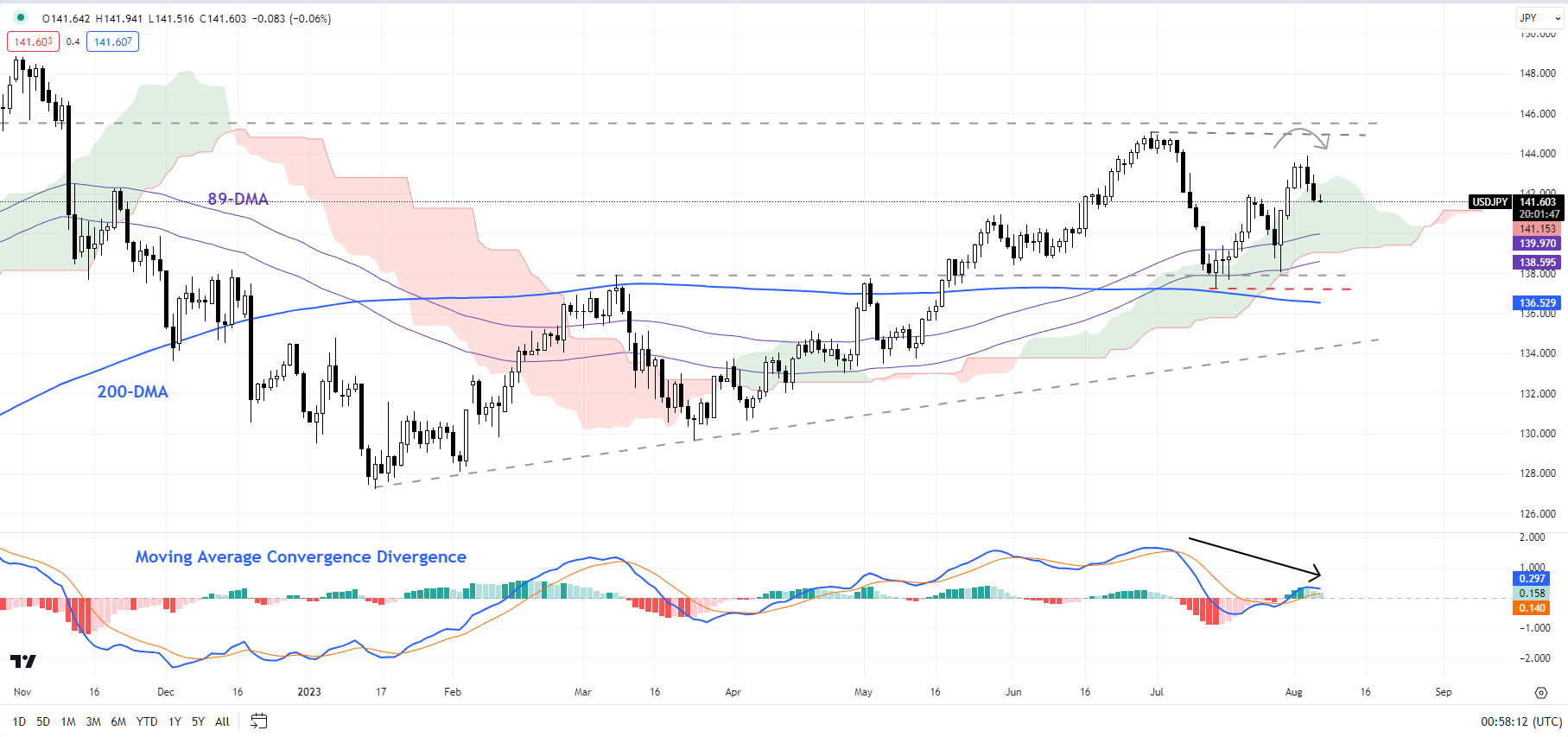Select the 3M time range
1568x737 pixels.
pyautogui.click(x=93, y=721)
